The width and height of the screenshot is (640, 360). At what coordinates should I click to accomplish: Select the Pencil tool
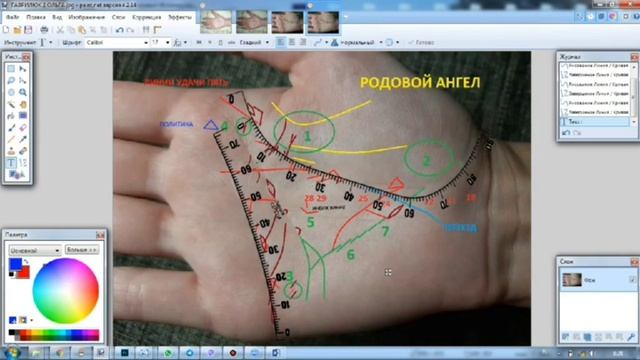pyautogui.click(x=11, y=140)
